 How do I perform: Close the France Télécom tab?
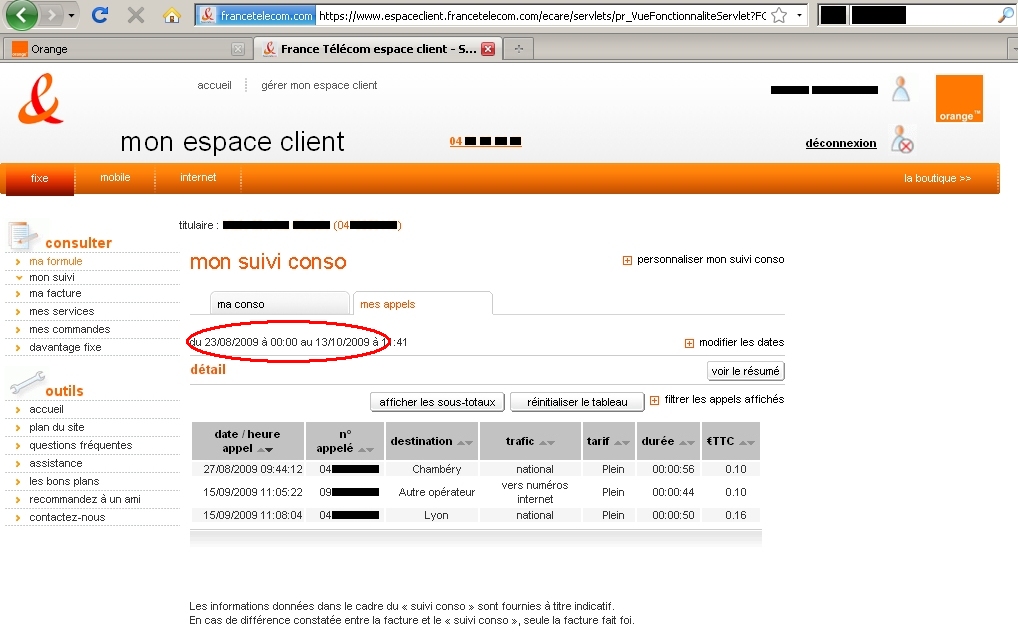(488, 49)
